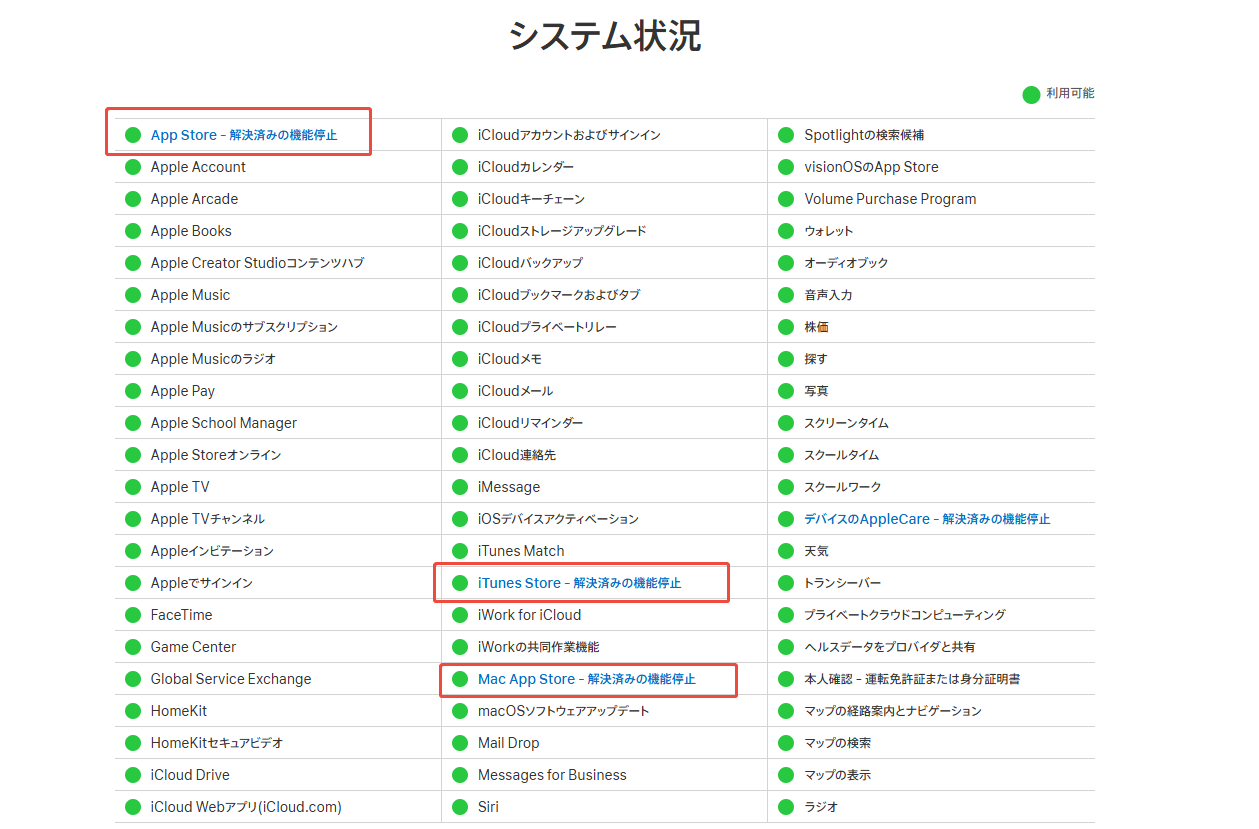Select the オーディオブック entry
This screenshot has height=829, width=1259.
coord(846,263)
